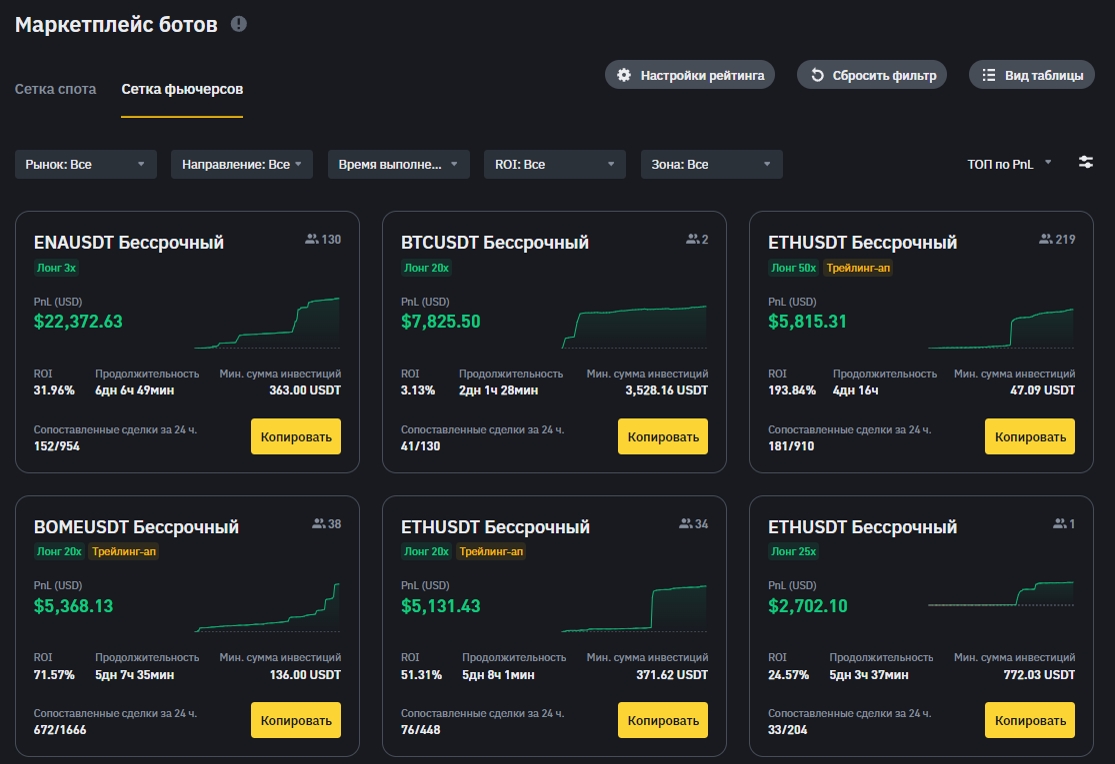Click the info icon beside Маркетплейс ботов
This screenshot has width=1115, height=764.
[239, 24]
